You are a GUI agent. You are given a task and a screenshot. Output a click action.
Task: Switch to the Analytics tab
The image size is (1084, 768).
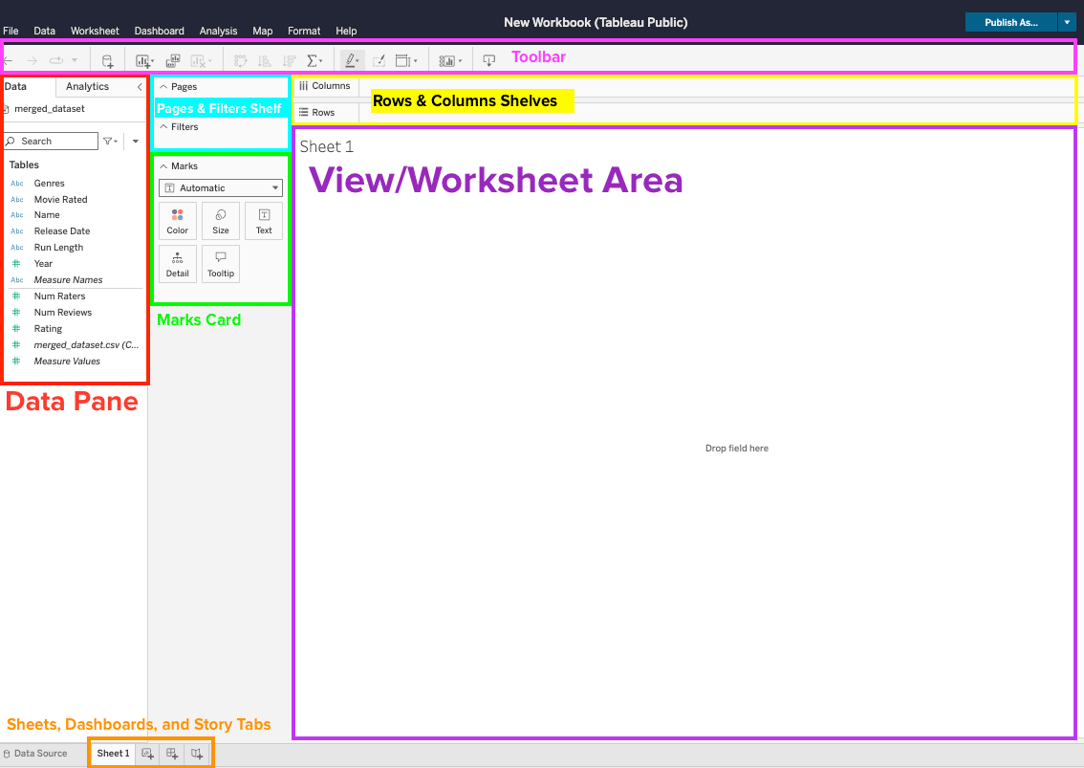point(87,86)
